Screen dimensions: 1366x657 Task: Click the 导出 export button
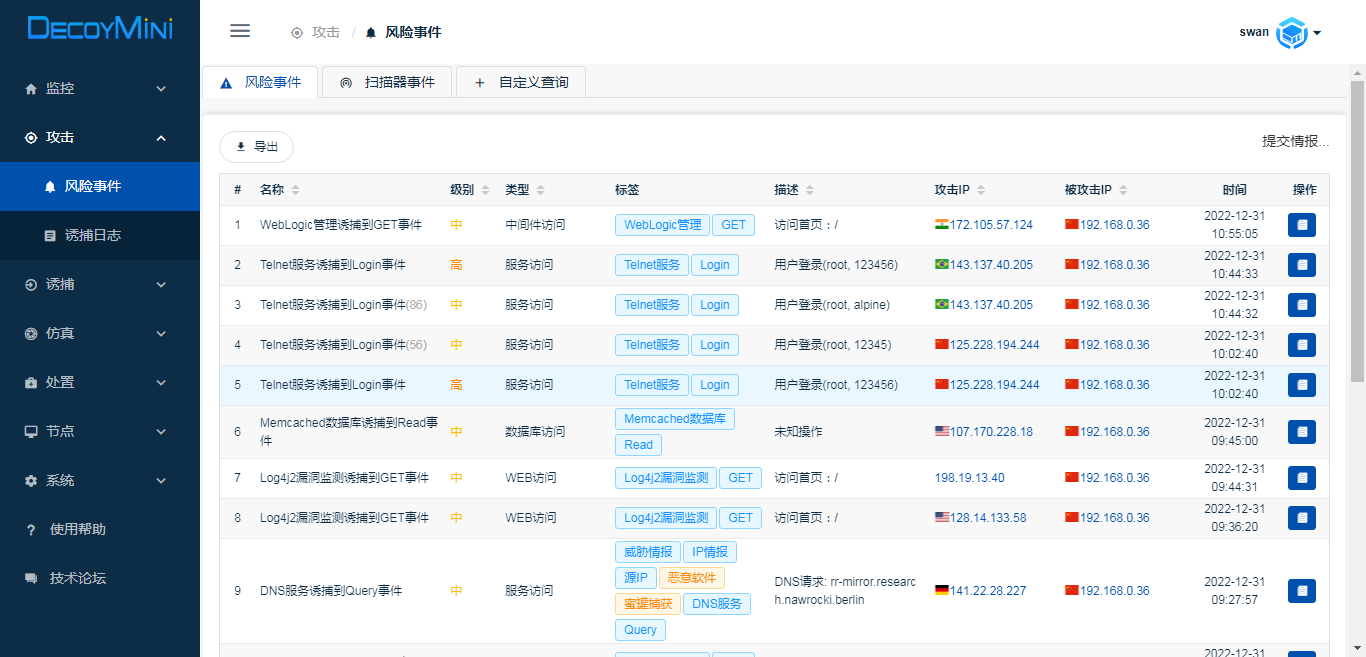click(x=256, y=147)
